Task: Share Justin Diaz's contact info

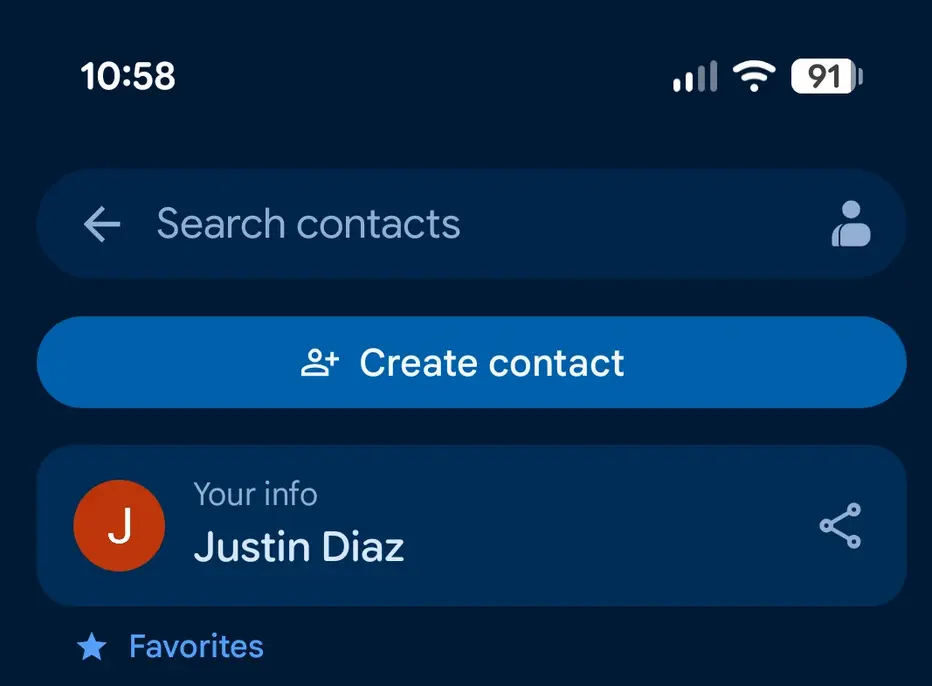Action: click(x=840, y=525)
